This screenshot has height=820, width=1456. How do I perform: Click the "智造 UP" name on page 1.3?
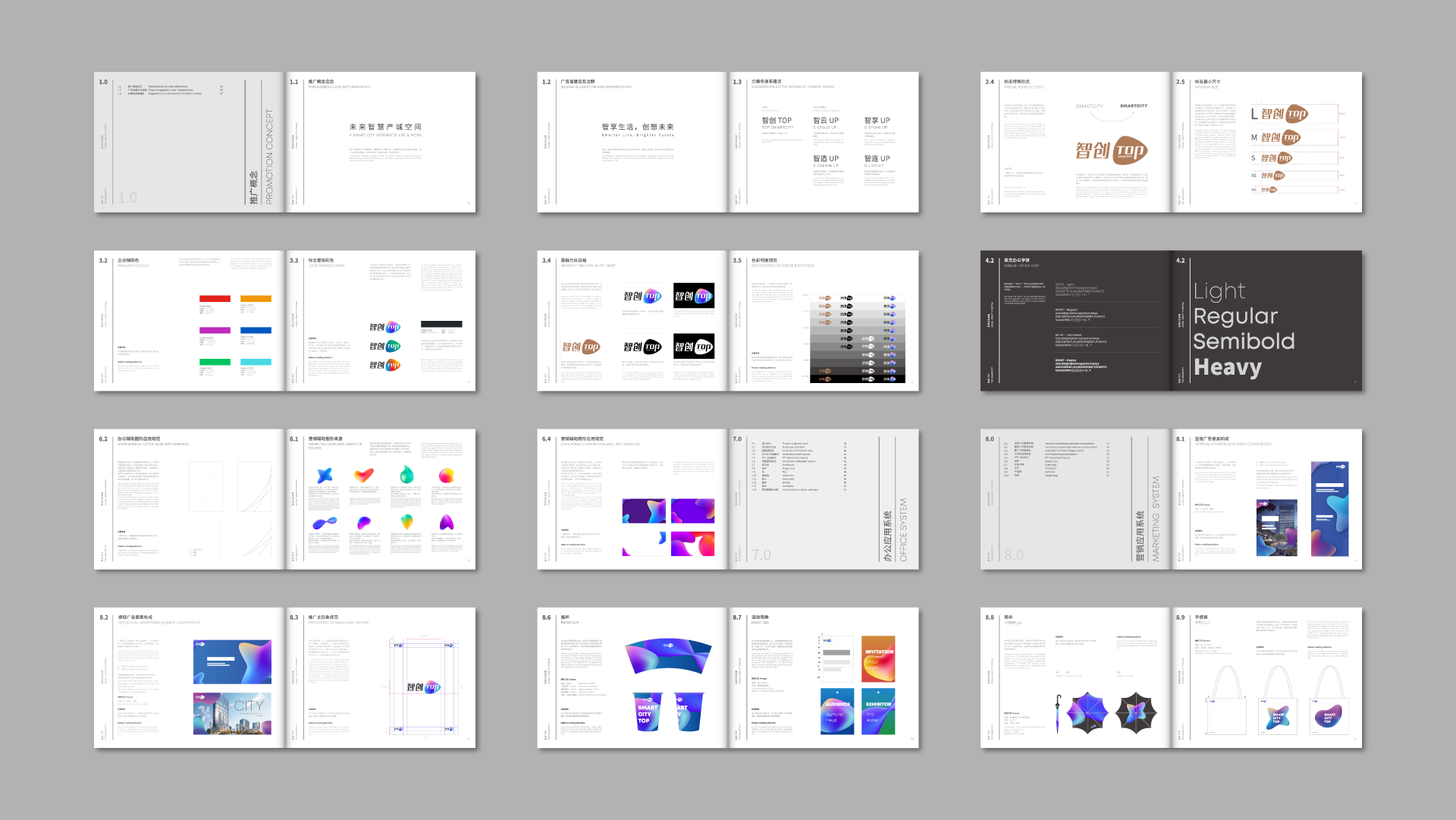(826, 159)
